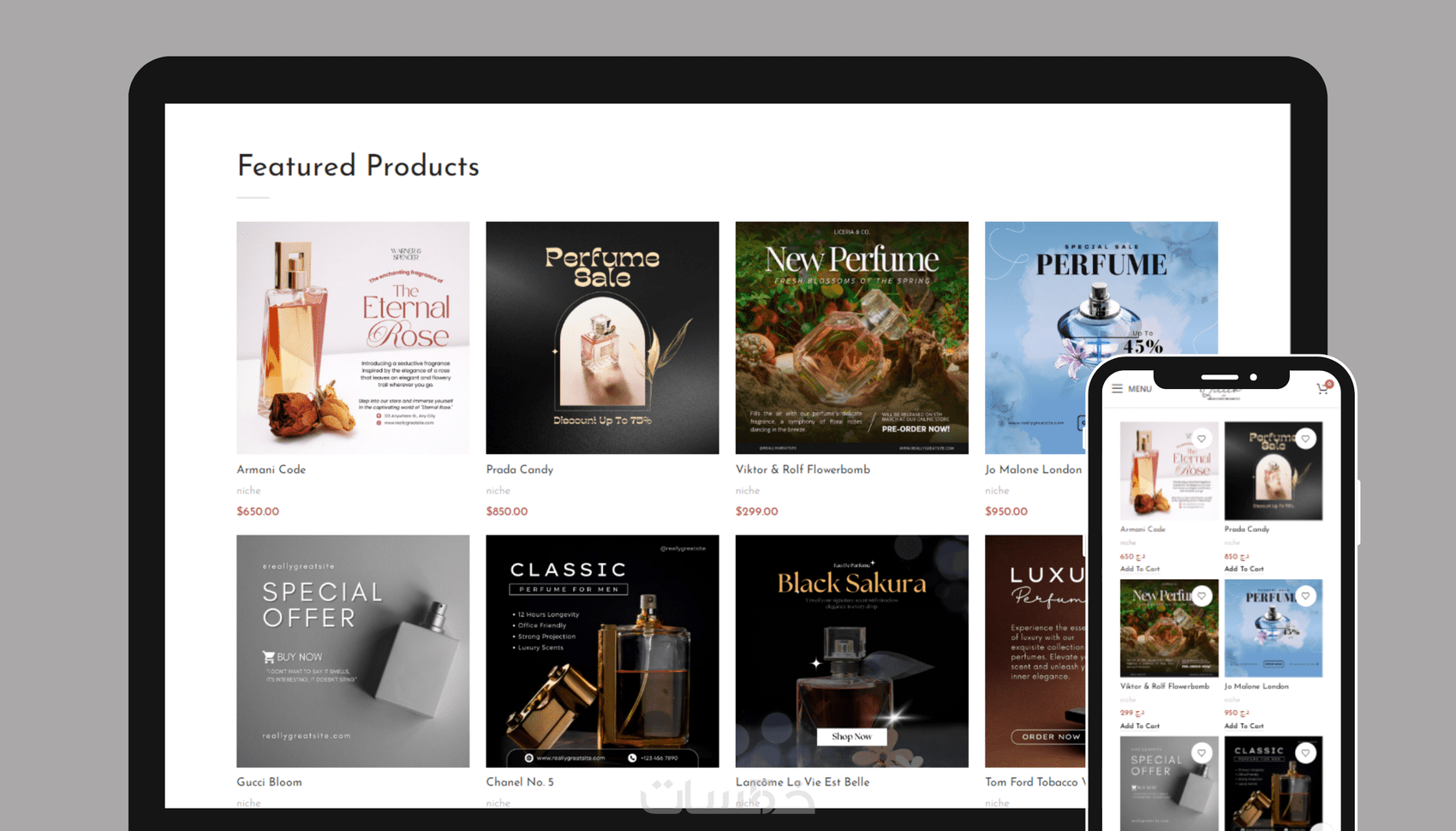Viewport: 1456px width, 831px height.
Task: Tap the wishlist heart on phone Prada Candy image
Action: 1305,439
